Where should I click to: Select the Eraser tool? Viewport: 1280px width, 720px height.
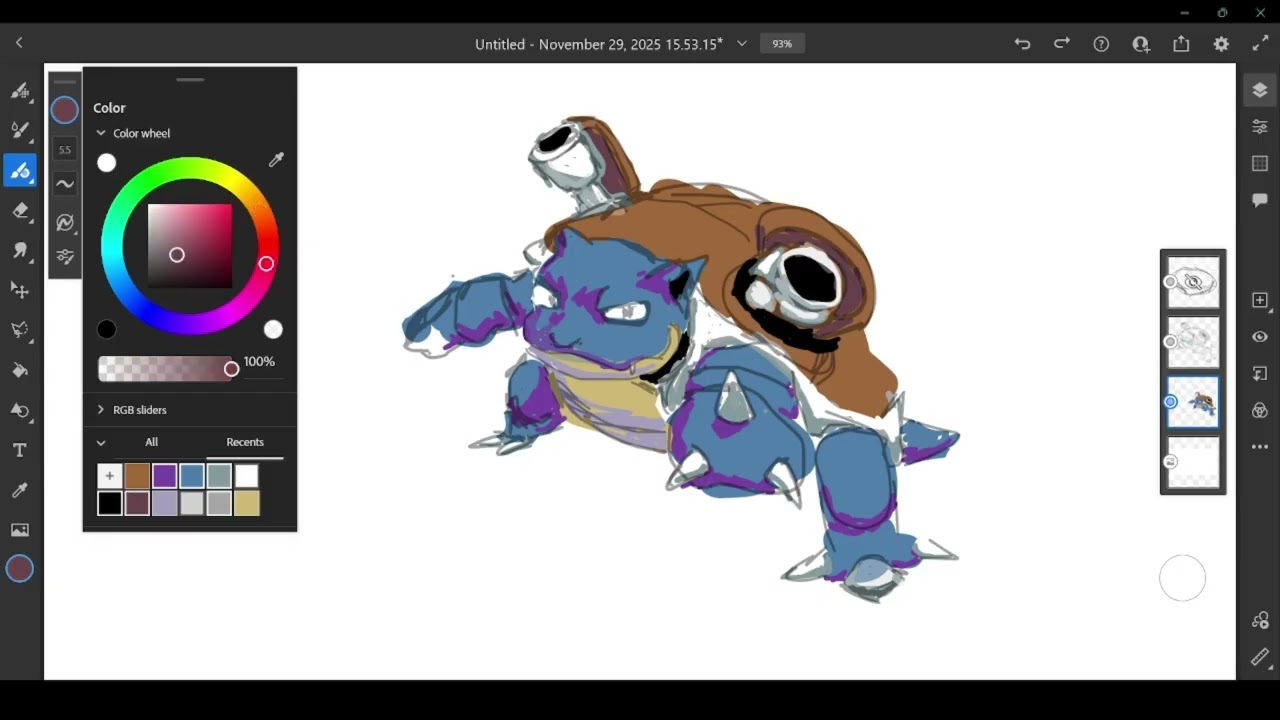[x=19, y=210]
